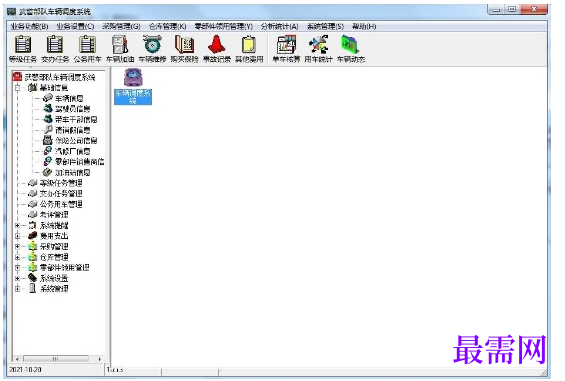This screenshot has height=381, width=565.
Task: Open the 车辆维修 repair icon
Action: point(152,49)
